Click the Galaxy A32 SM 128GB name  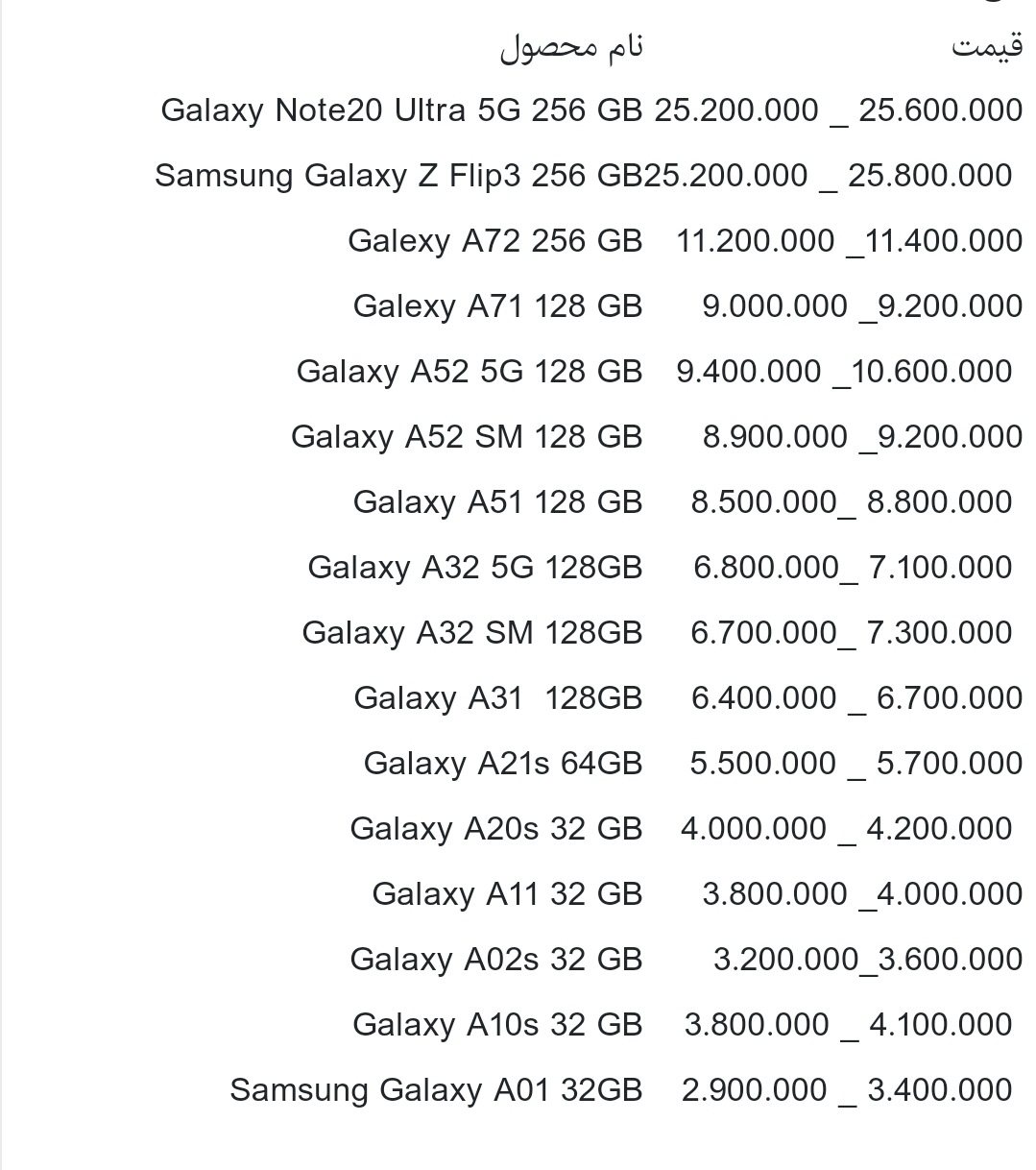[471, 633]
